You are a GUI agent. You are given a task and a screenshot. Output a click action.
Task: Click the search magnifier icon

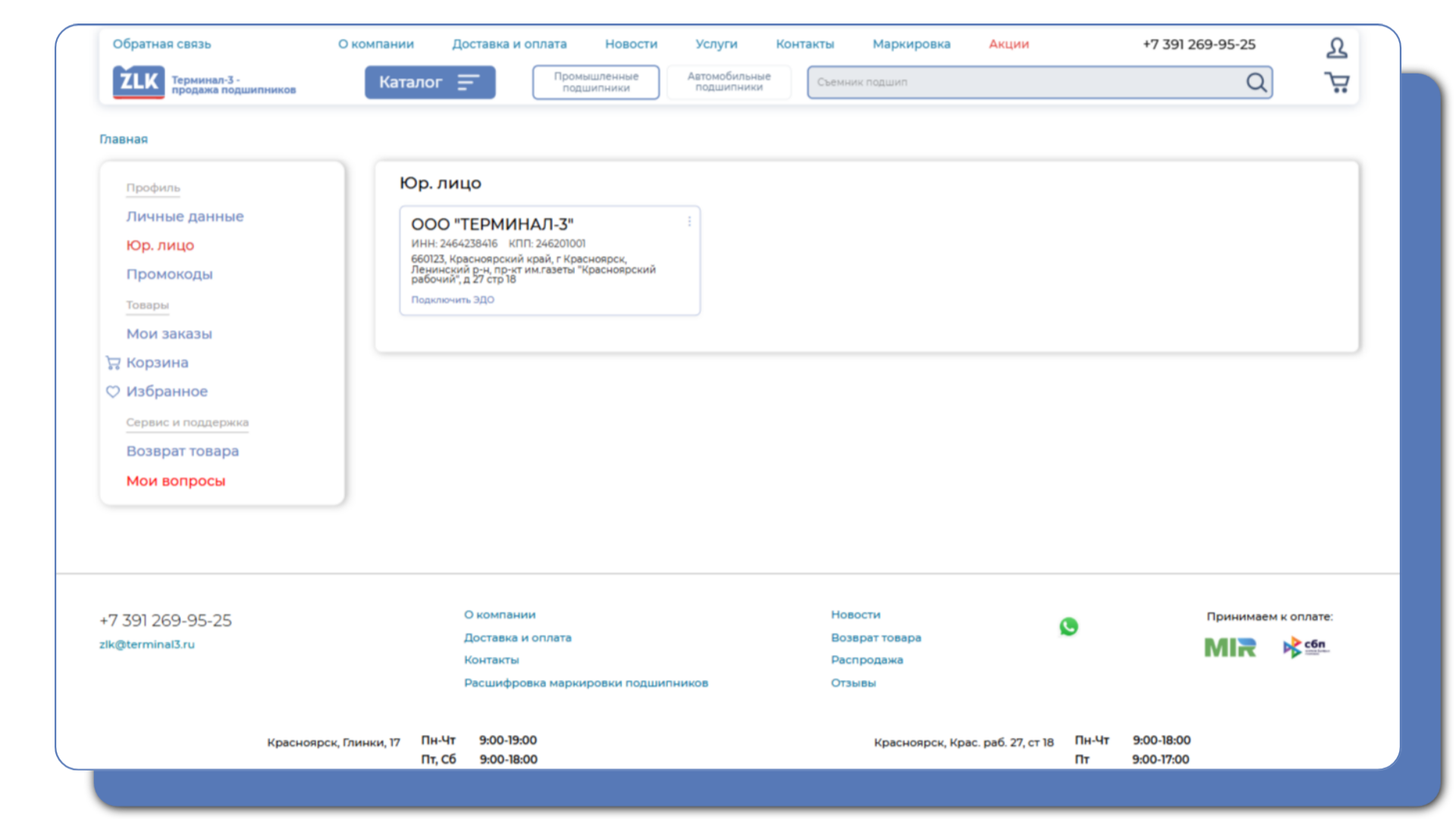coord(1256,83)
